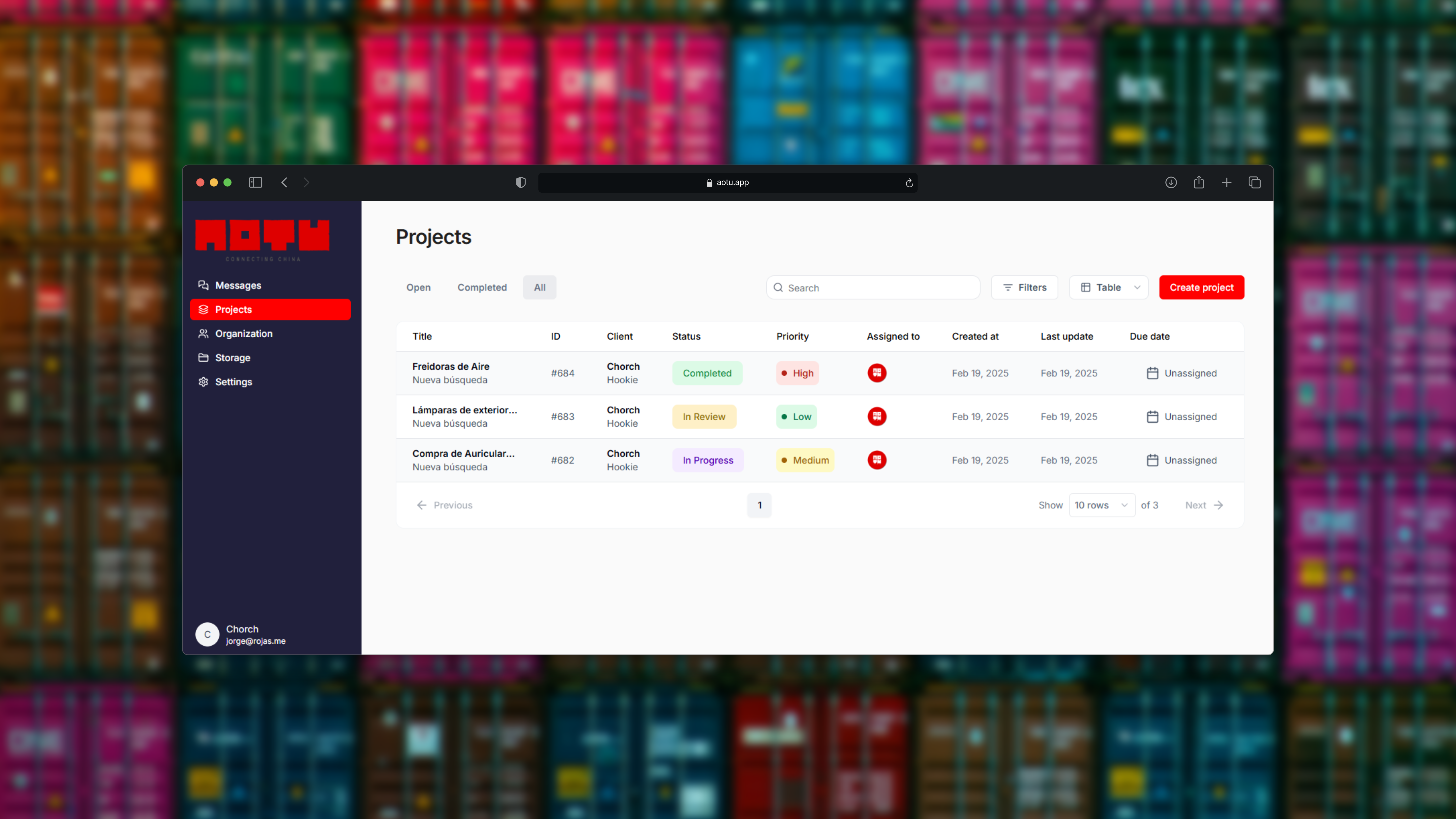Sort by the Status column header
The image size is (1456, 819).
pos(686,336)
